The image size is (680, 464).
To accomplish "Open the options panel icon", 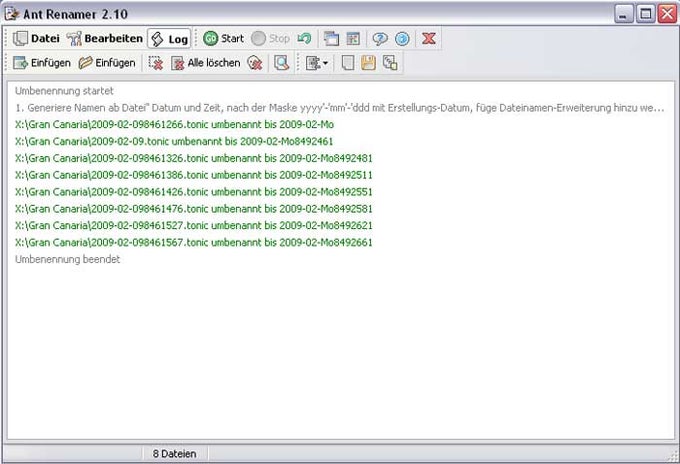I will [x=353, y=39].
